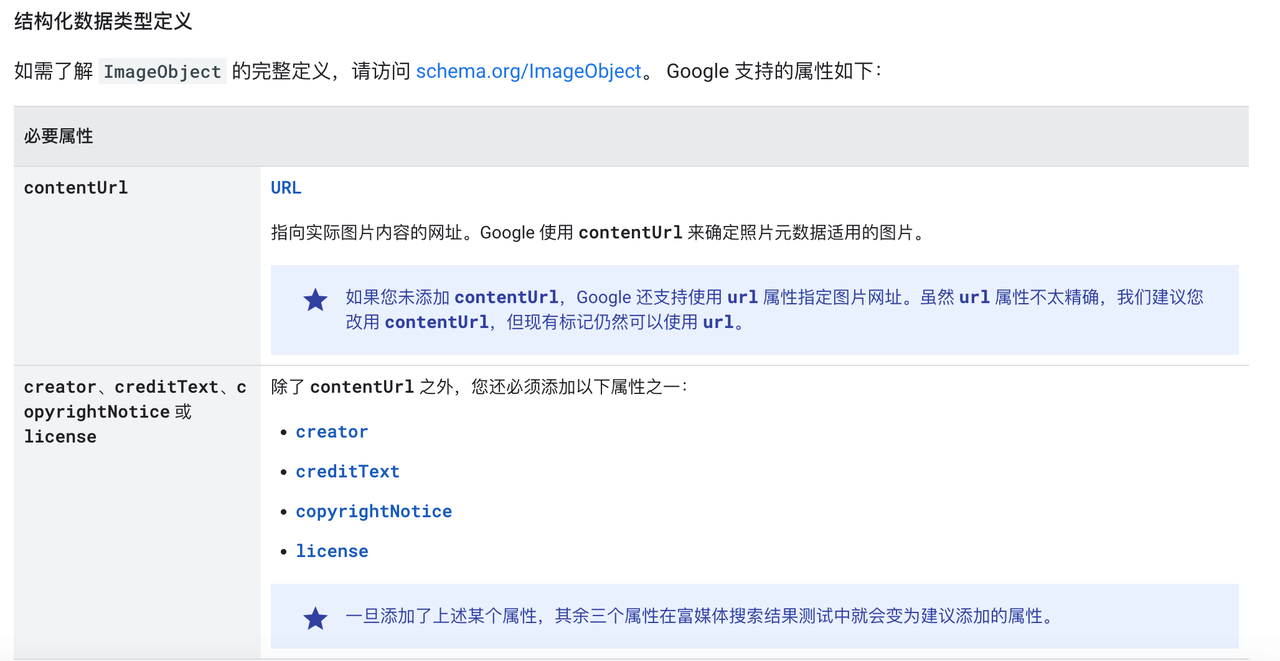
Task: Click the star icon in contentUrl note
Action: (316, 300)
